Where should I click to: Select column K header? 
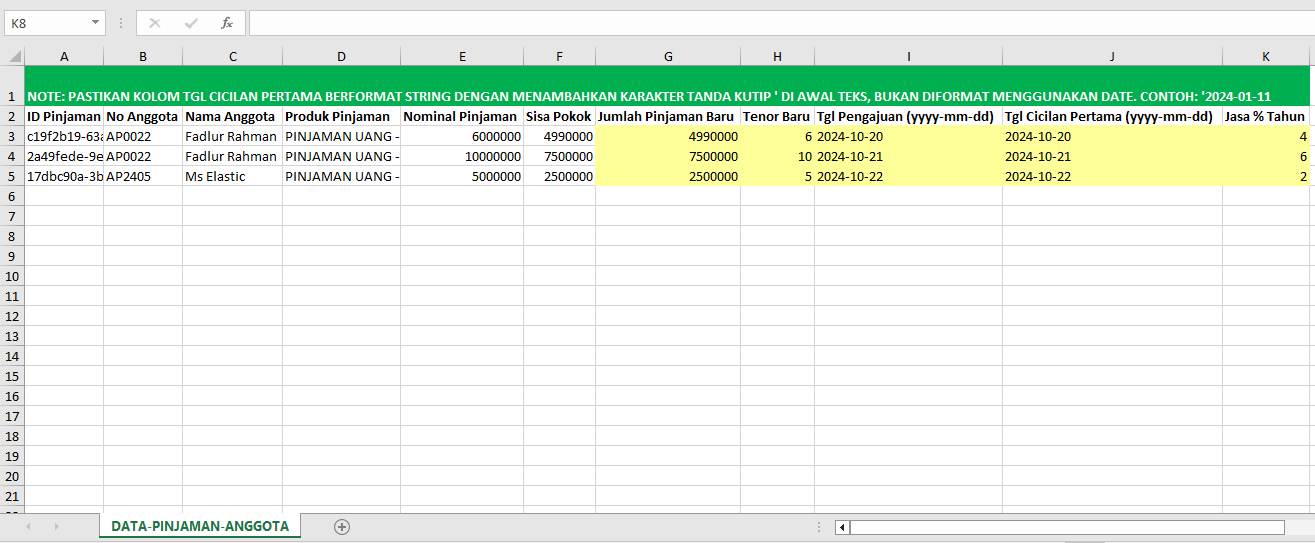[x=1266, y=57]
